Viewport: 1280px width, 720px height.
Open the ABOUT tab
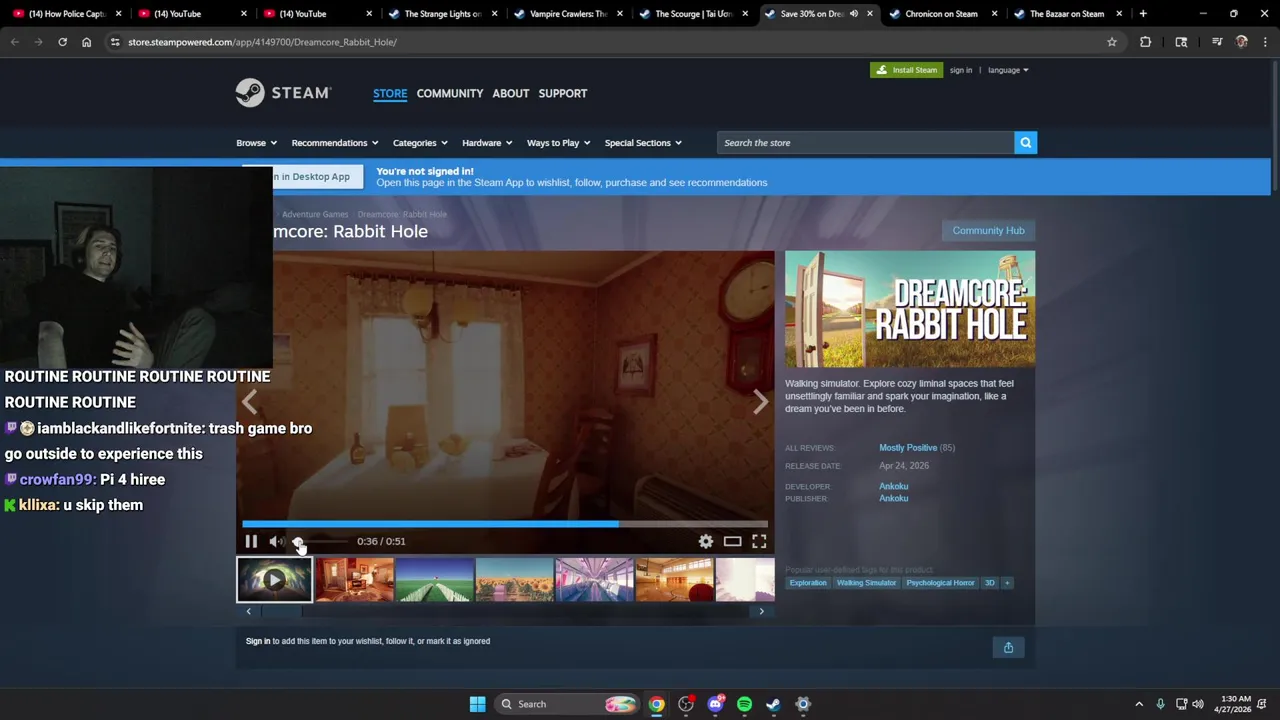511,93
